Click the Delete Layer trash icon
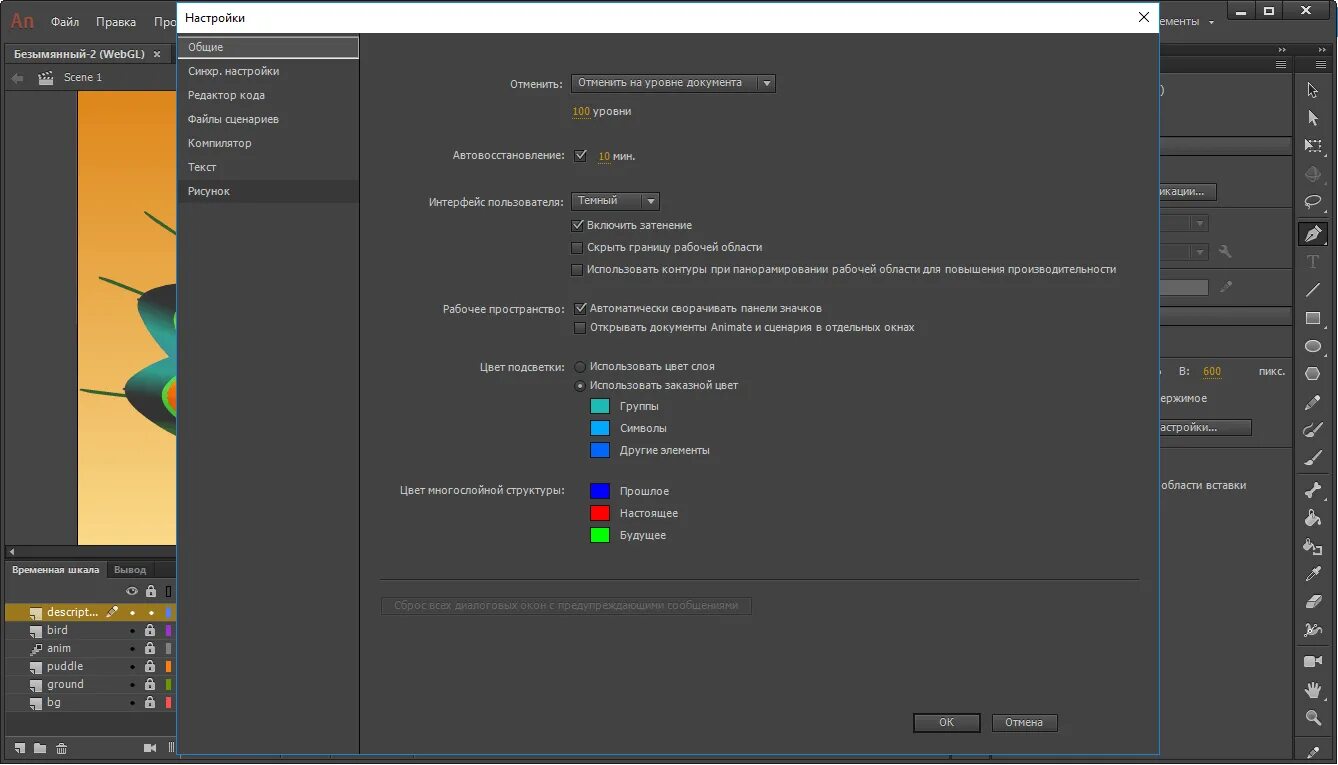This screenshot has width=1338, height=765. point(61,747)
